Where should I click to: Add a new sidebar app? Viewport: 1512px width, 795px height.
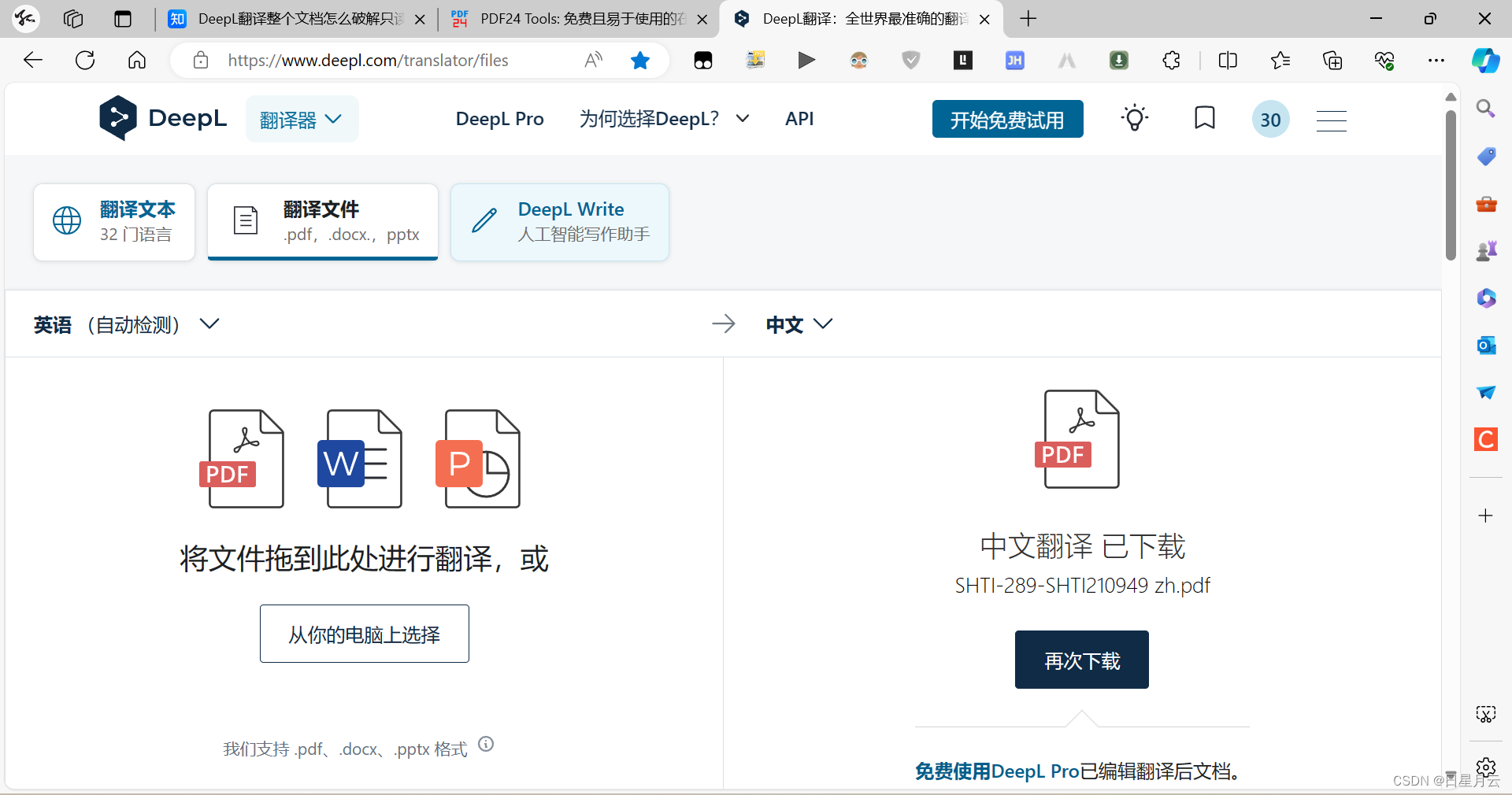click(x=1485, y=516)
